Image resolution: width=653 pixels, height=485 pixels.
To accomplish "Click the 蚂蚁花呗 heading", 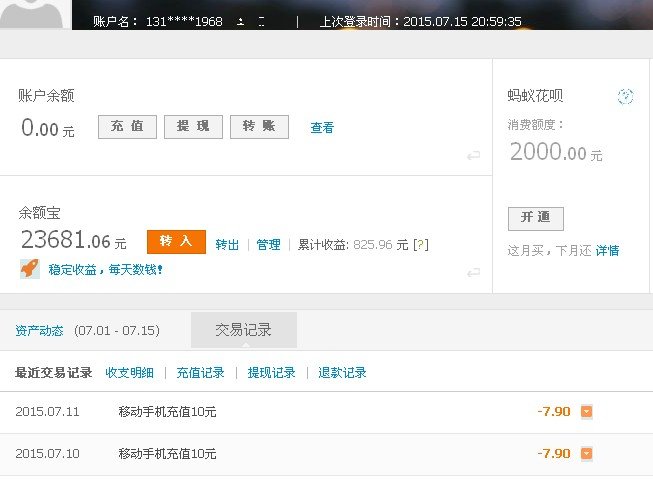I will click(x=535, y=96).
